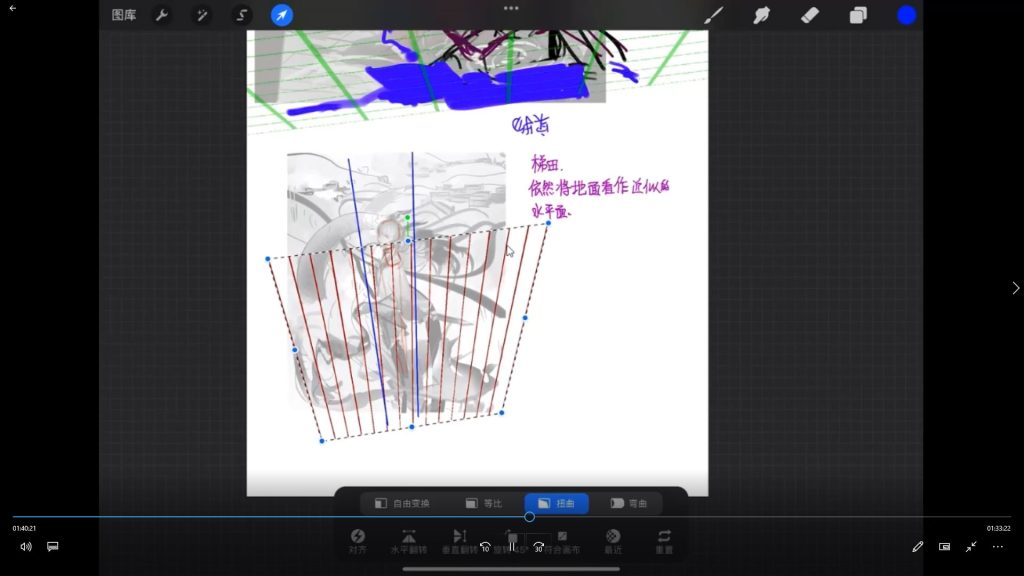Click the active Transform arrow tool

pyautogui.click(x=282, y=15)
